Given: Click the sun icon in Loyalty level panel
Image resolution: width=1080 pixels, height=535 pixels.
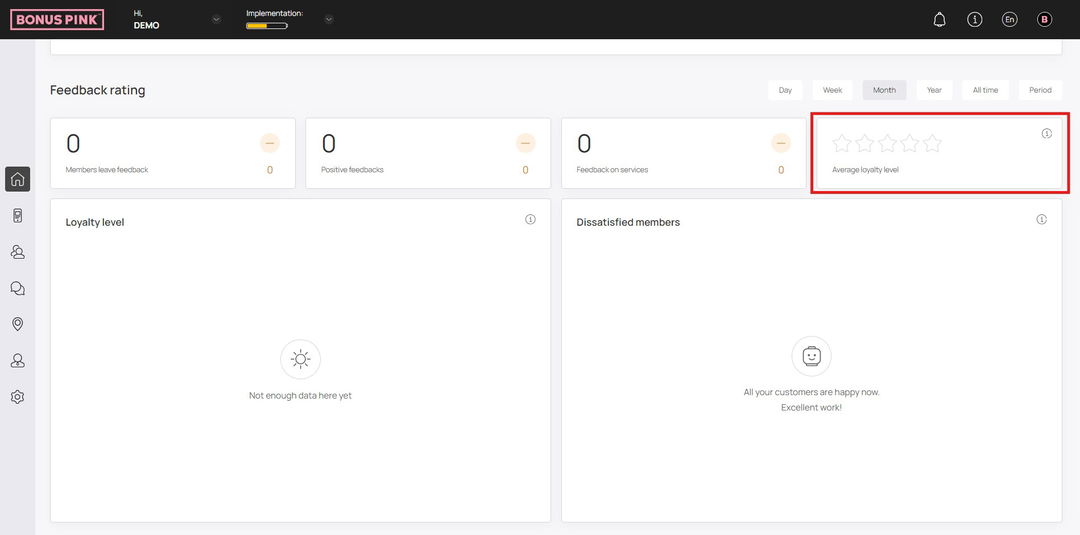Looking at the screenshot, I should [x=300, y=359].
